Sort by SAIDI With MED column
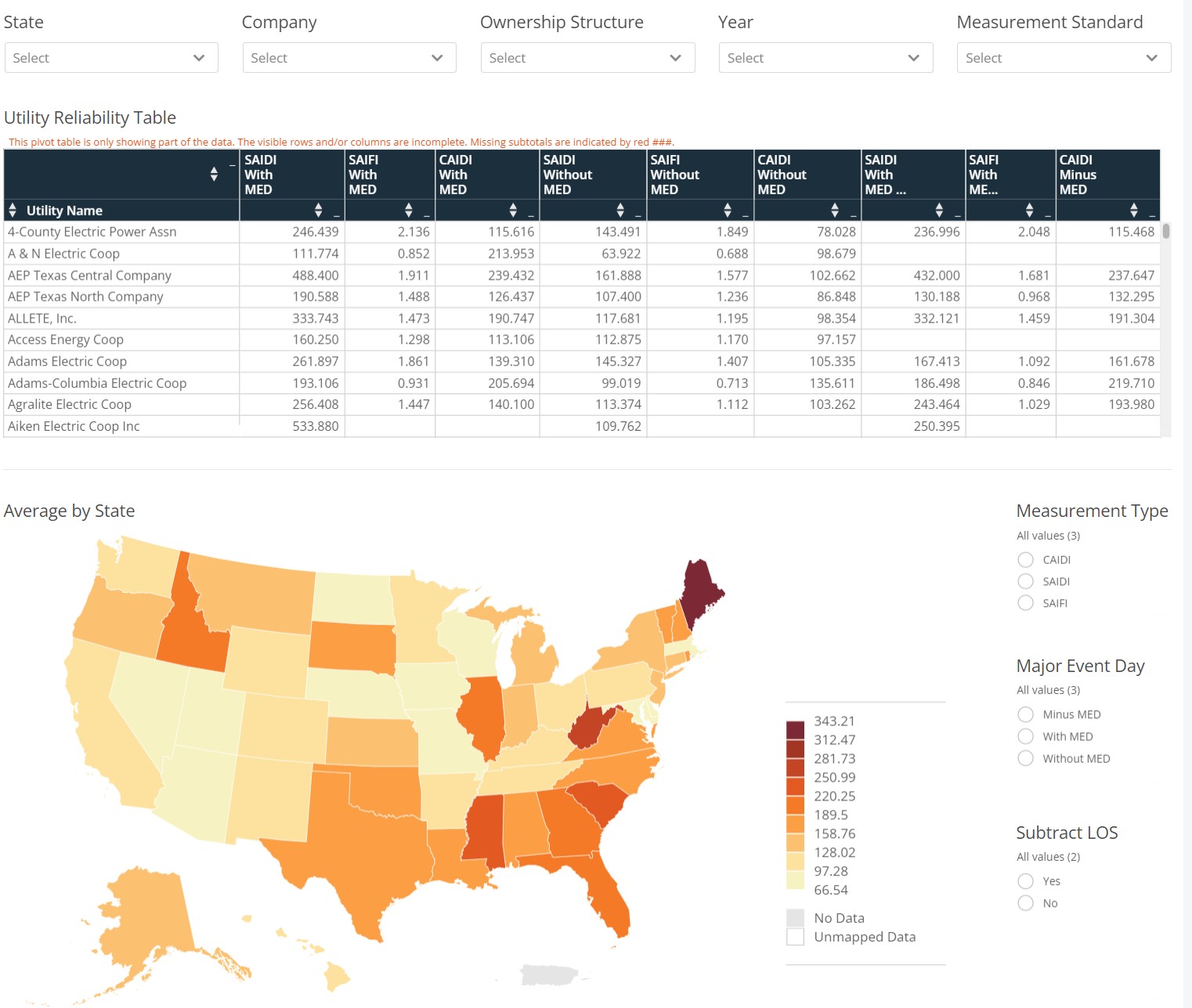 pos(318,210)
